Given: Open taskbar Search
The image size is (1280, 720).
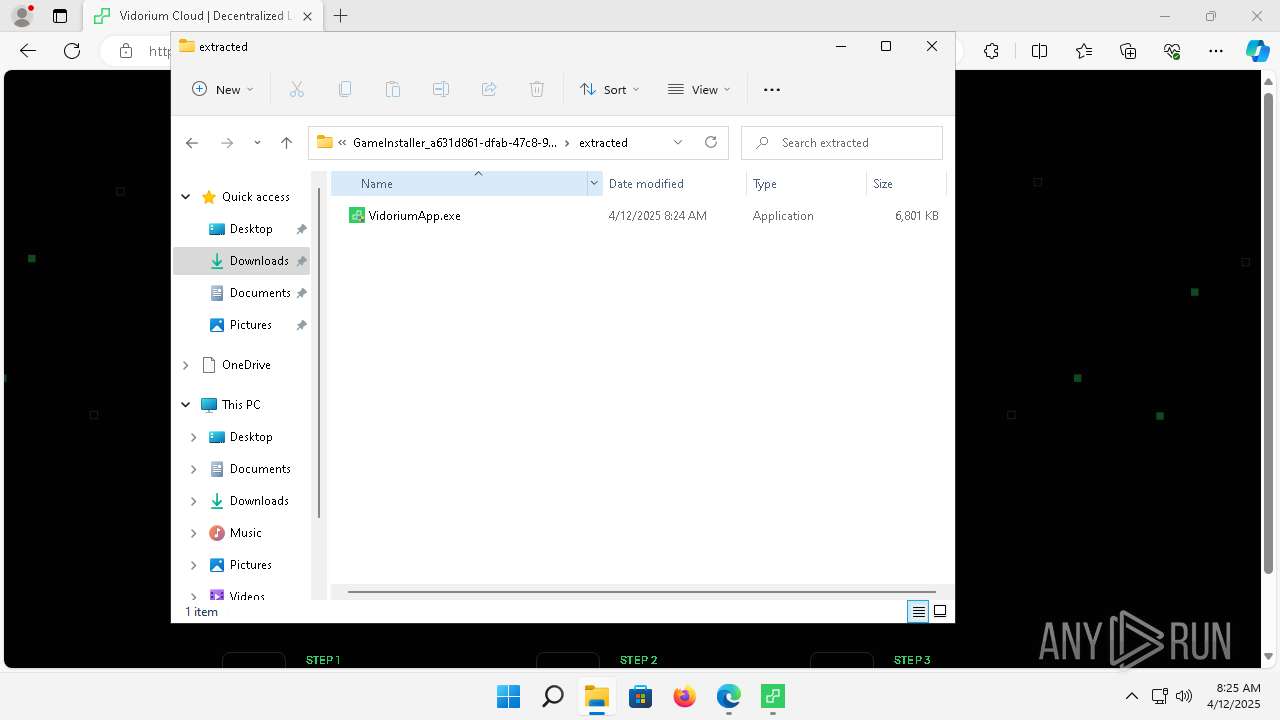Looking at the screenshot, I should click(552, 696).
